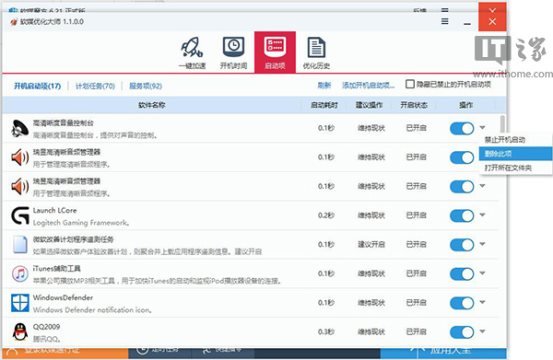553x360 pixels.
Task: Disable startup of 高清晰度音频控制台 with its switch
Action: click(462, 128)
